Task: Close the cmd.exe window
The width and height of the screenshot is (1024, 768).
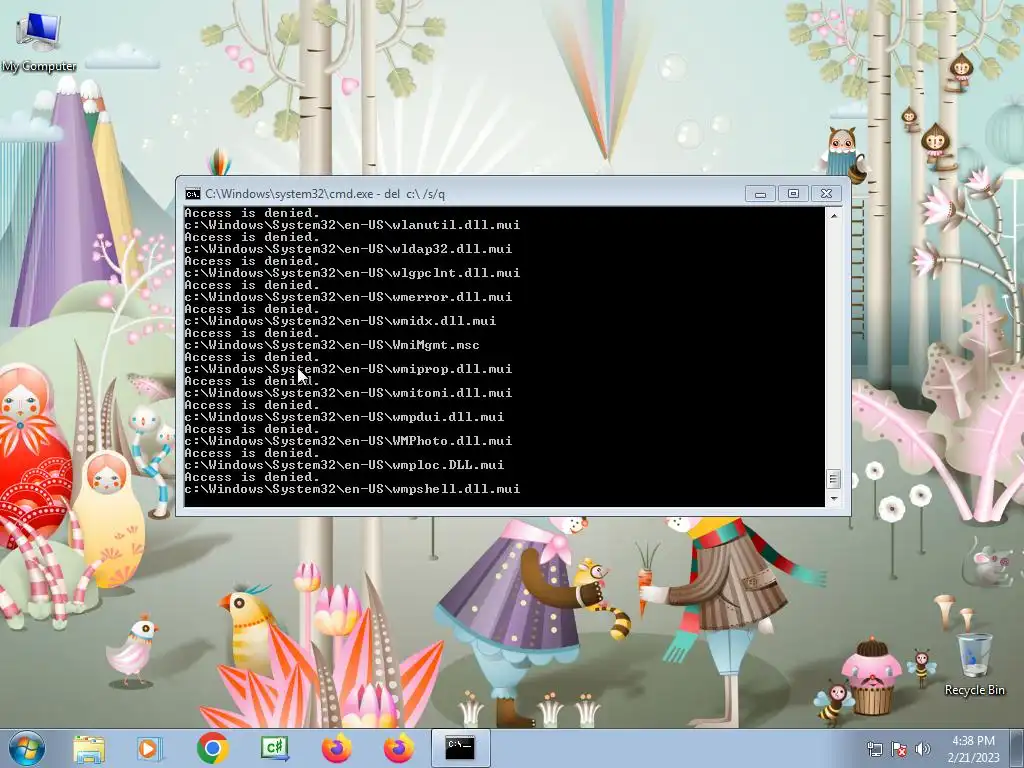Action: pos(826,194)
